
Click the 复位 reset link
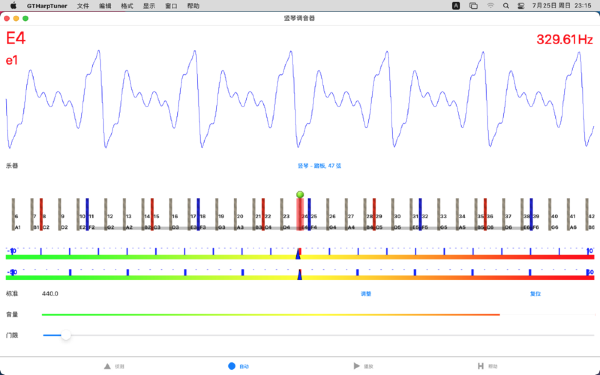tap(535, 294)
